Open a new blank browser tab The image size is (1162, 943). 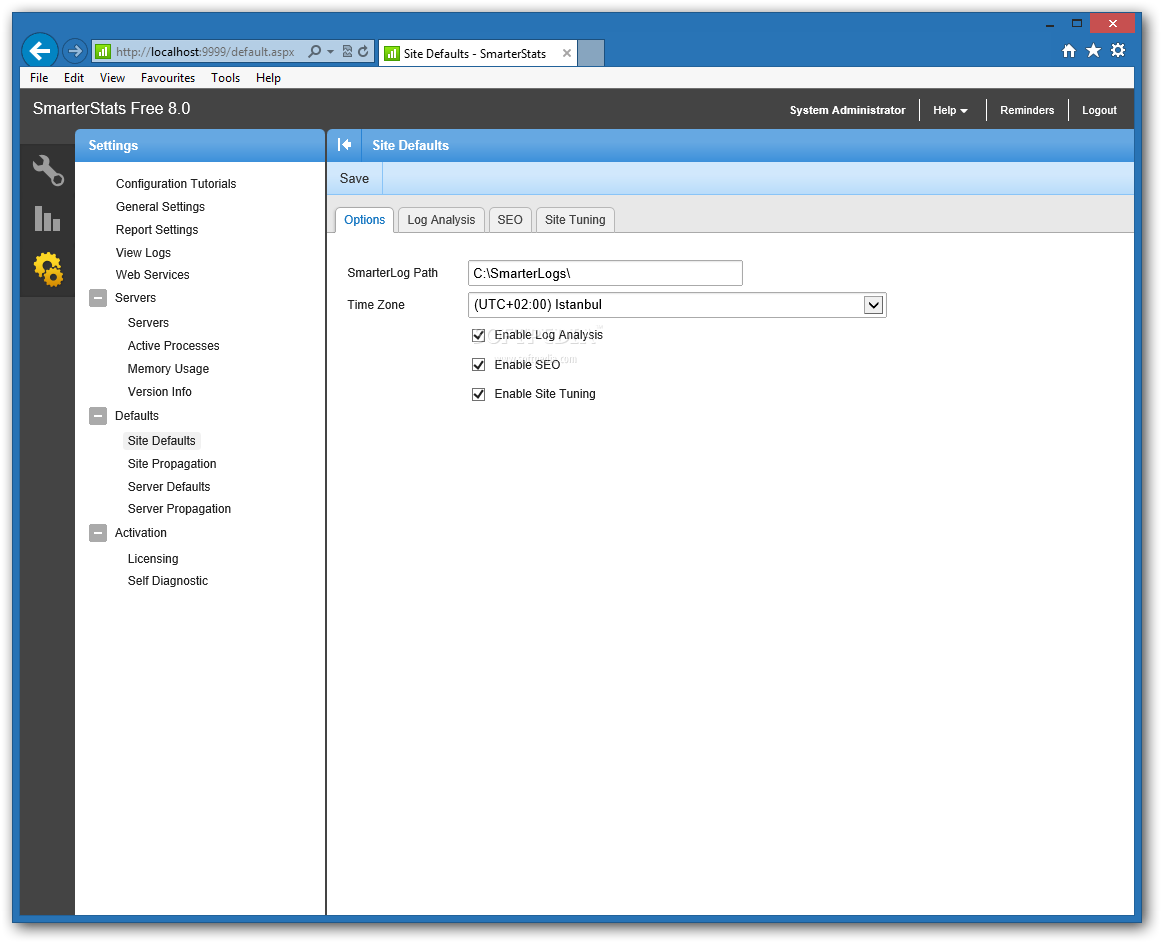pyautogui.click(x=591, y=53)
